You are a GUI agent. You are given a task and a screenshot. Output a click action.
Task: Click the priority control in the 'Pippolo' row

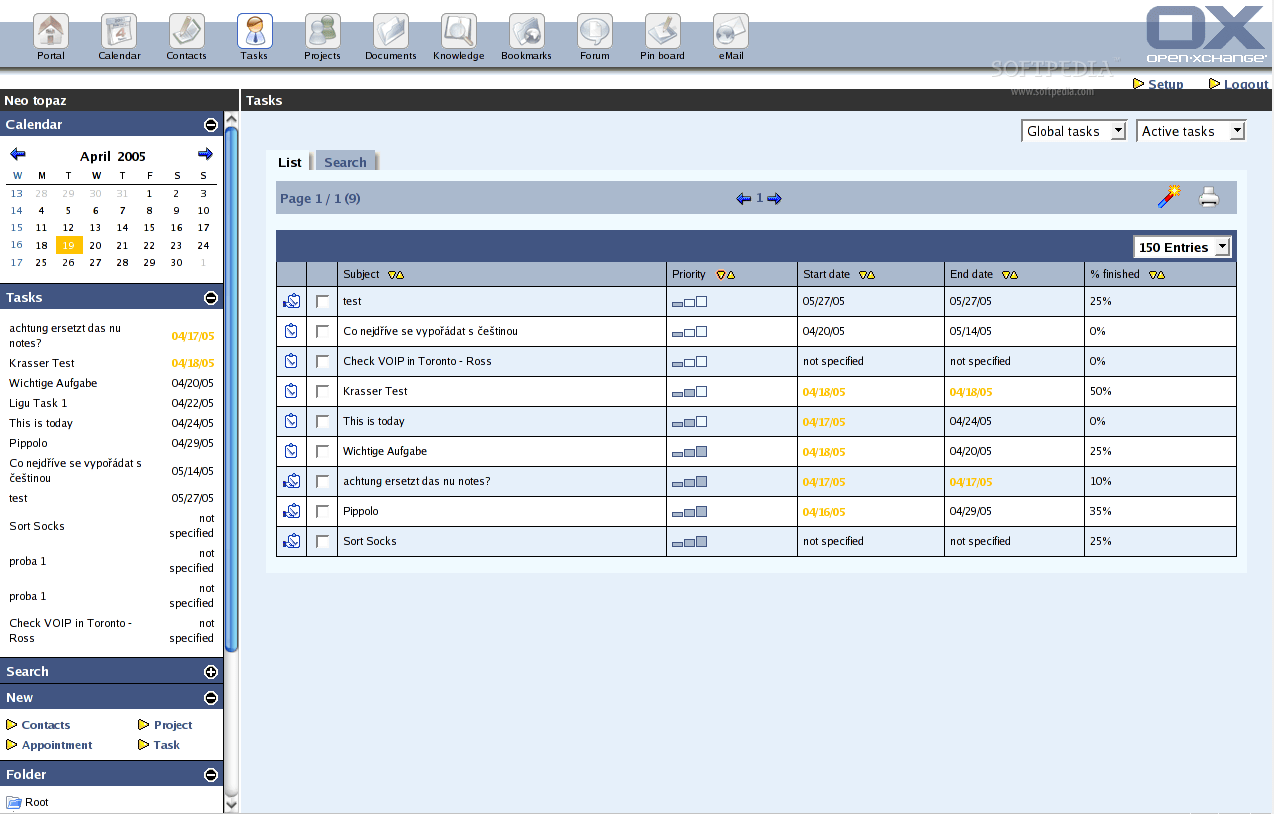point(690,511)
